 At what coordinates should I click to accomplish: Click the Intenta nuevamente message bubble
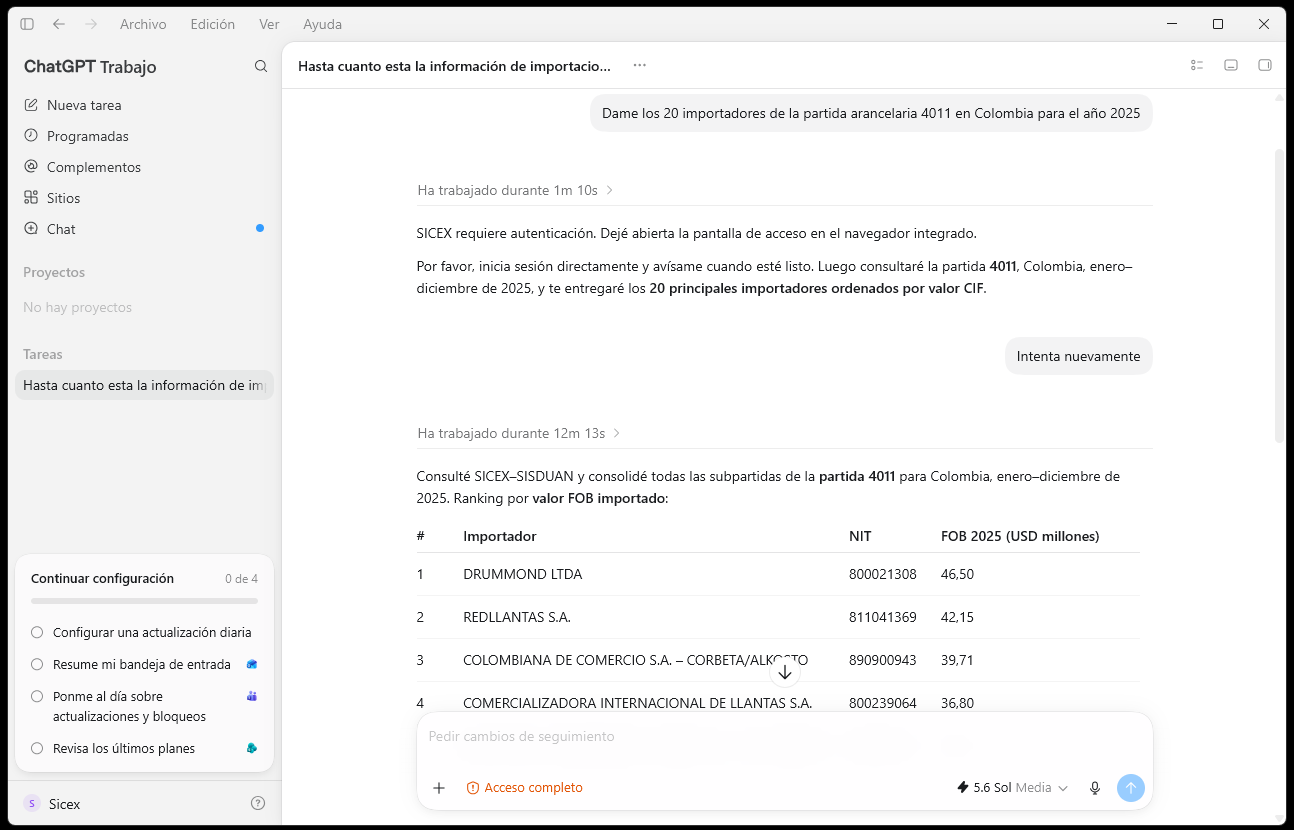tap(1078, 356)
